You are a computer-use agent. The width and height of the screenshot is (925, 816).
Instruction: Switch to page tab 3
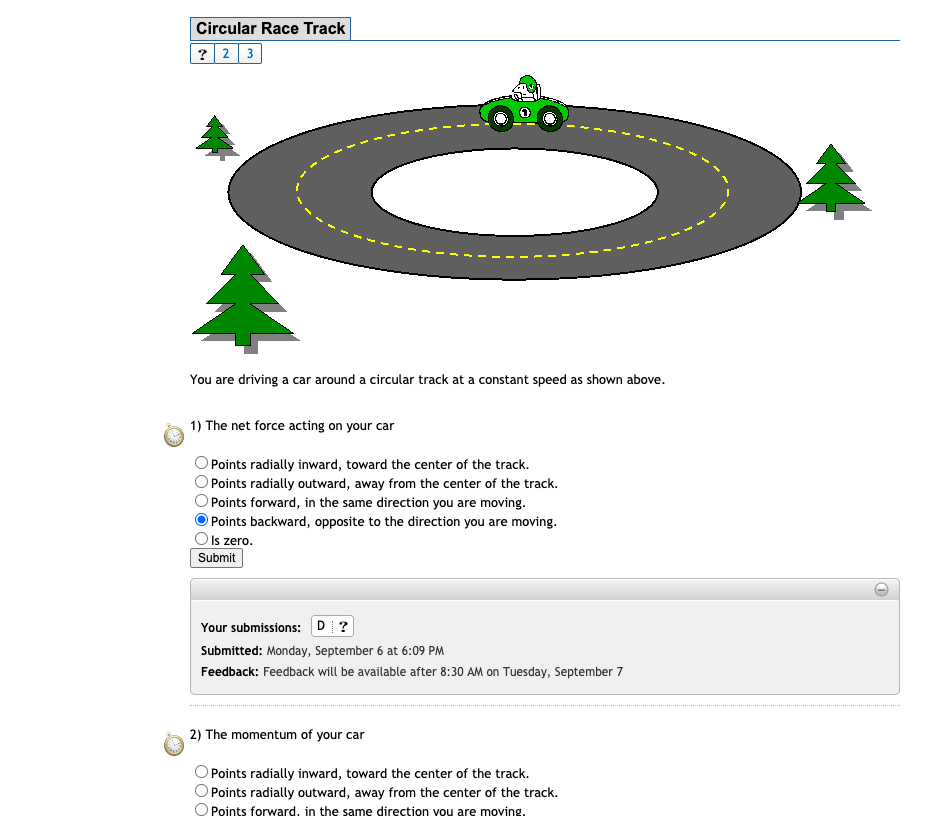[249, 53]
